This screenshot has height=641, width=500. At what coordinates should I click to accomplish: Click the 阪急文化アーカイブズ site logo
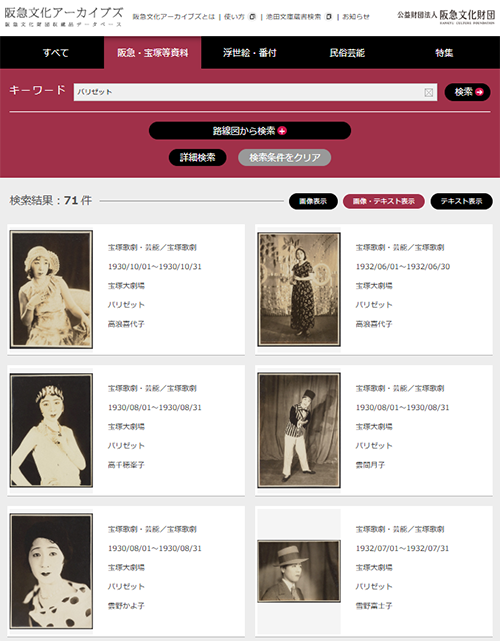point(64,17)
